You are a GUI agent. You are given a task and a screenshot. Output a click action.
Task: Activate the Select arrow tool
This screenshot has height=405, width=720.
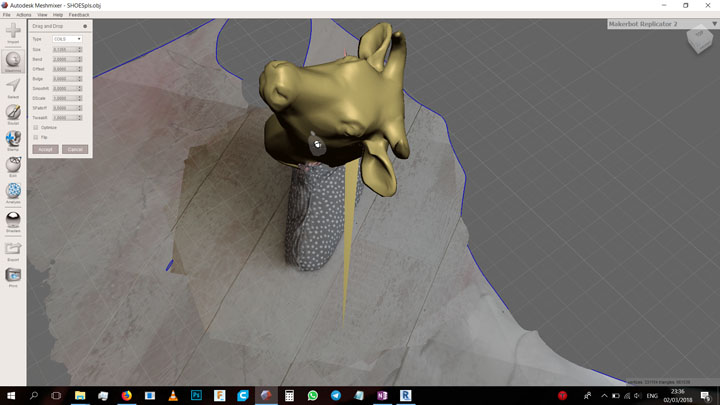pyautogui.click(x=13, y=86)
